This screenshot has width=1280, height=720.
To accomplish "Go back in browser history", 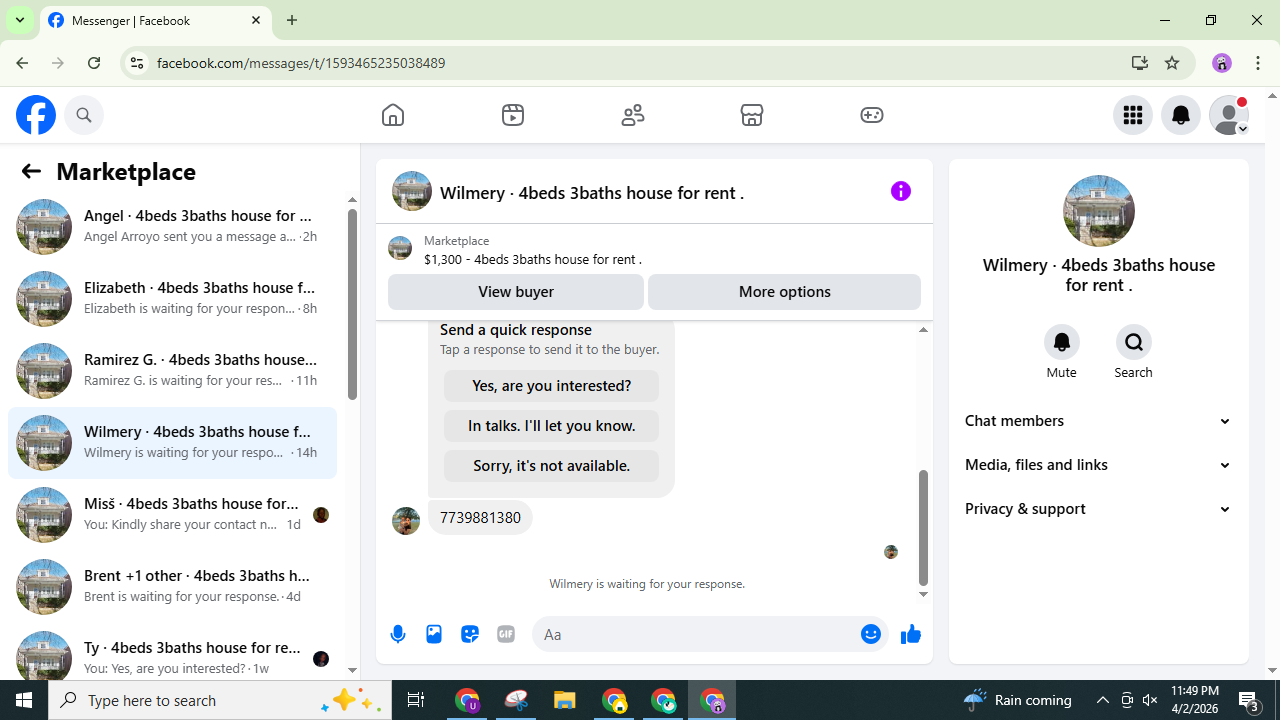I will tap(22, 63).
